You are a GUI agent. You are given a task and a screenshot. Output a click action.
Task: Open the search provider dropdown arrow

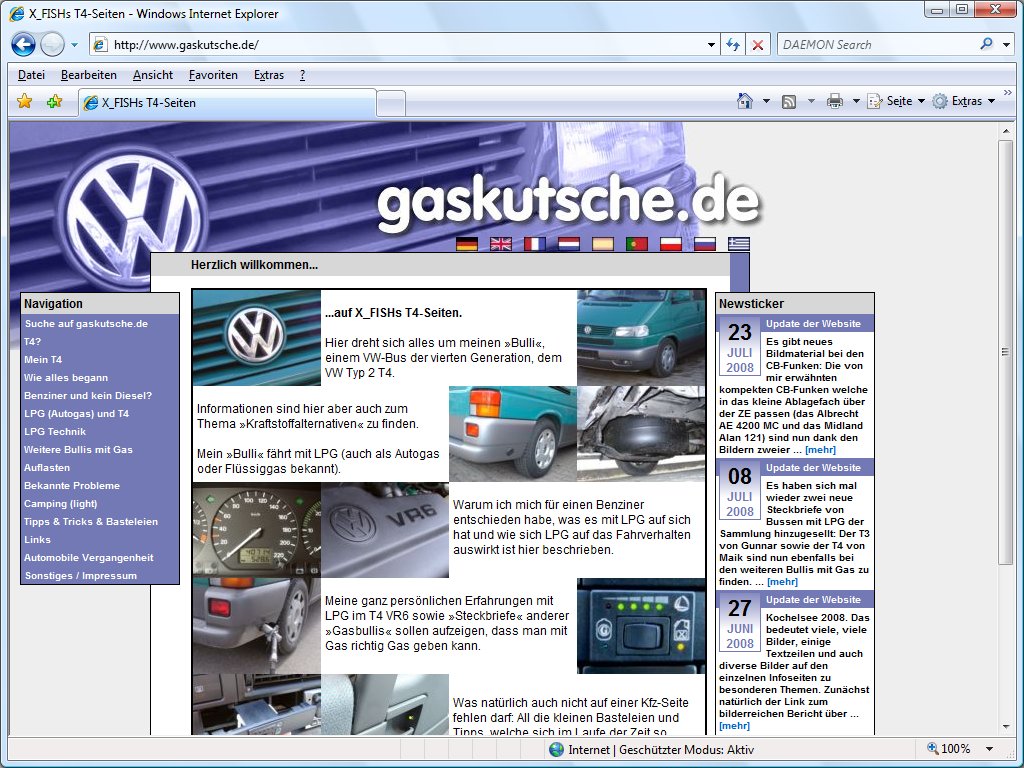click(1007, 45)
